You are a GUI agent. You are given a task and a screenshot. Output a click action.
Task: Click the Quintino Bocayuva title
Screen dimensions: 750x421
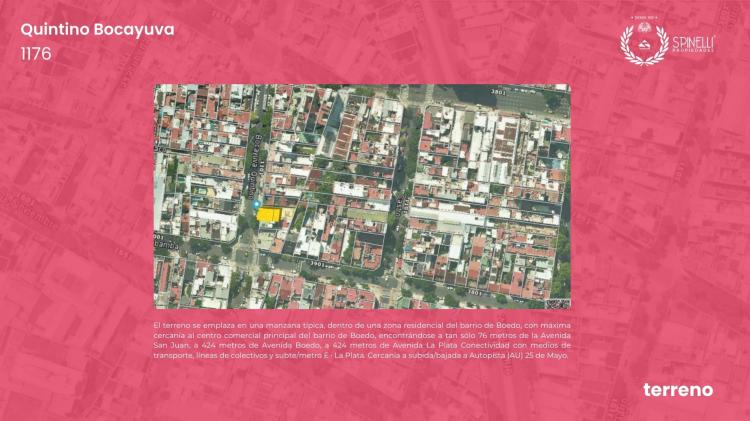point(97,30)
